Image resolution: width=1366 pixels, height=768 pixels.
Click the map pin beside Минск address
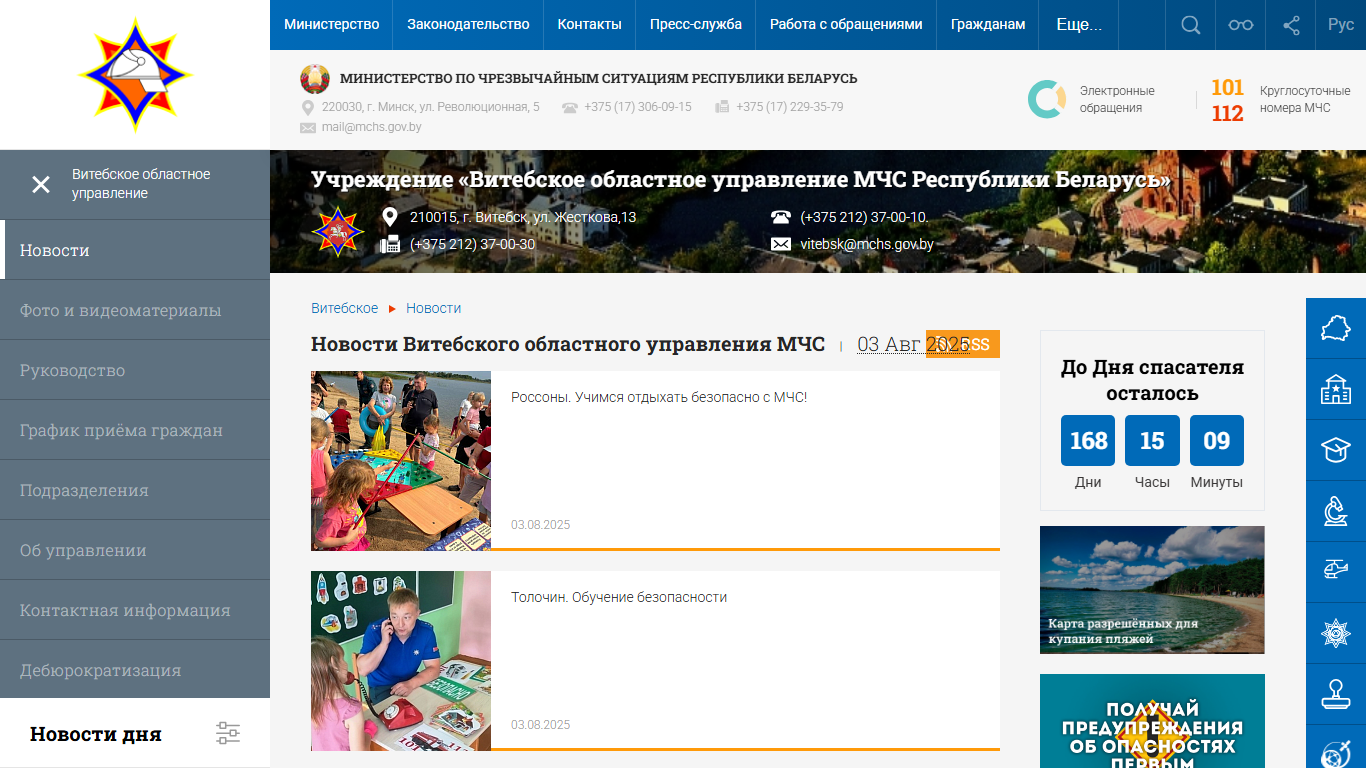pyautogui.click(x=308, y=107)
